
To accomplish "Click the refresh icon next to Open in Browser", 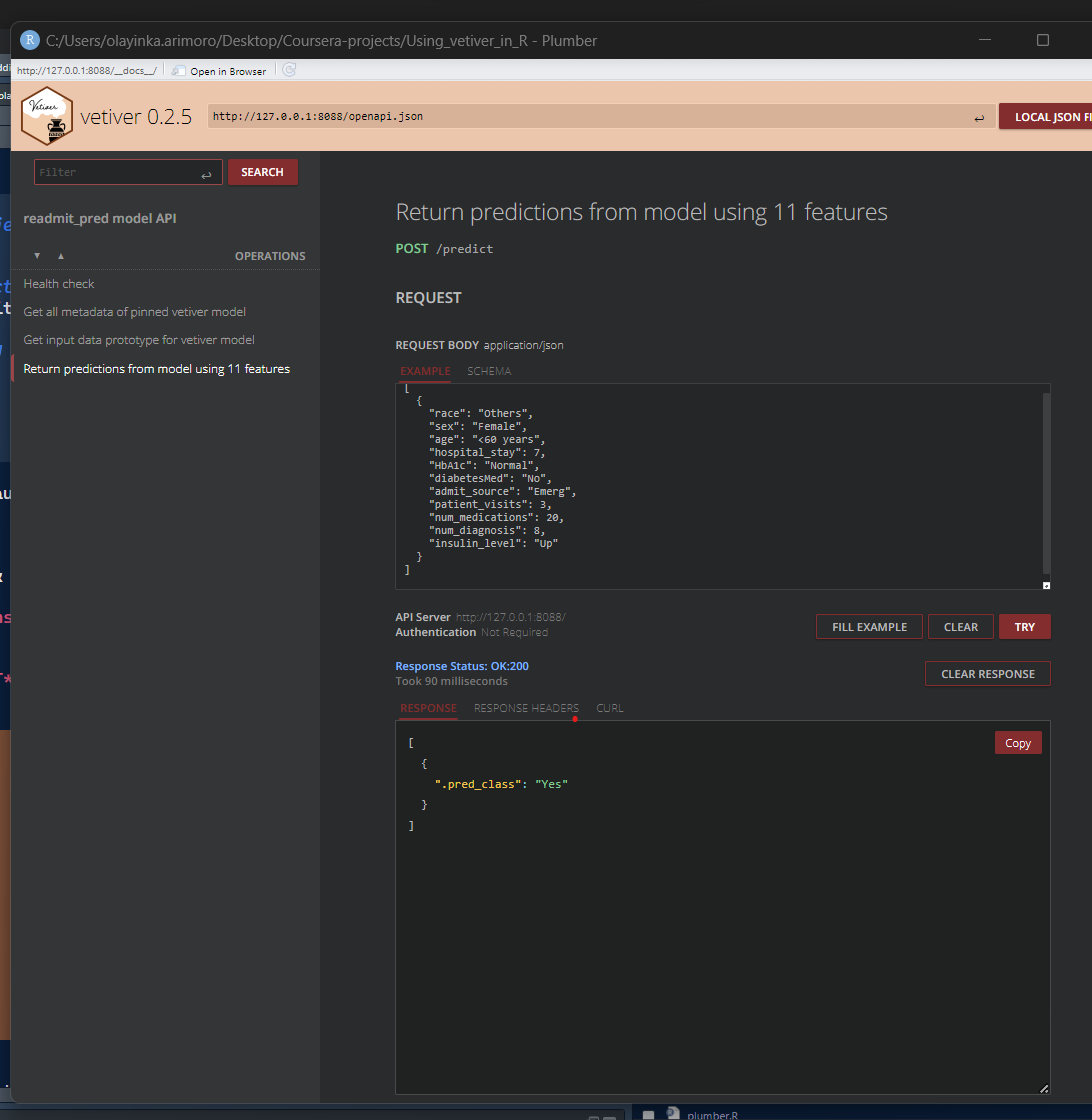I will point(289,70).
